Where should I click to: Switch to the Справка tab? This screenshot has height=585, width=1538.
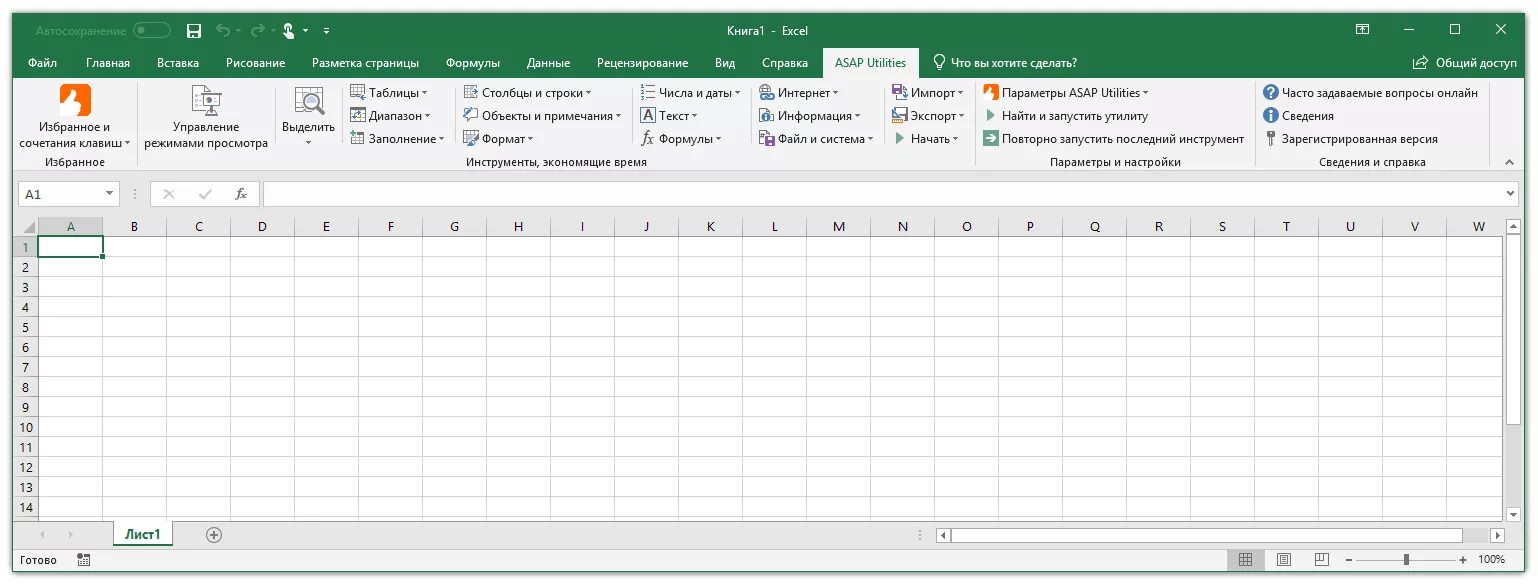tap(785, 63)
